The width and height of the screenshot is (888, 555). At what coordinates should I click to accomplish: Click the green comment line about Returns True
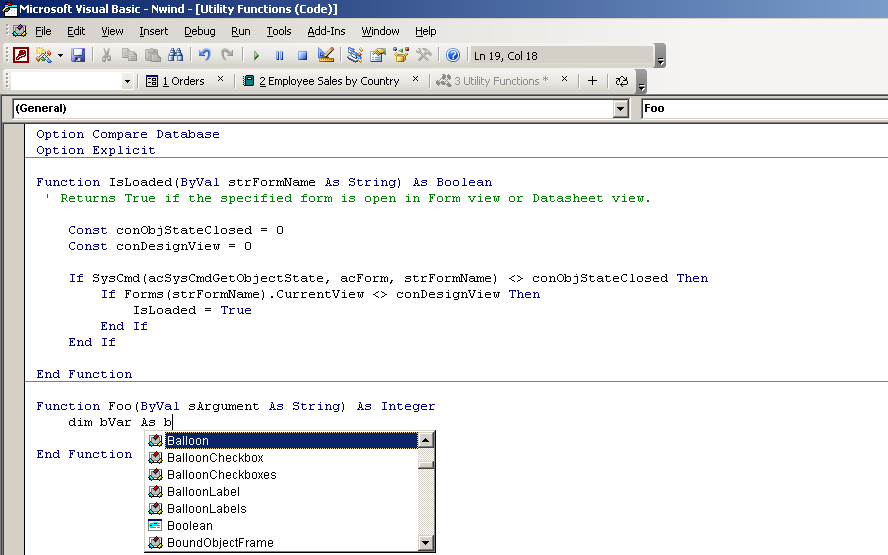[x=348, y=198]
